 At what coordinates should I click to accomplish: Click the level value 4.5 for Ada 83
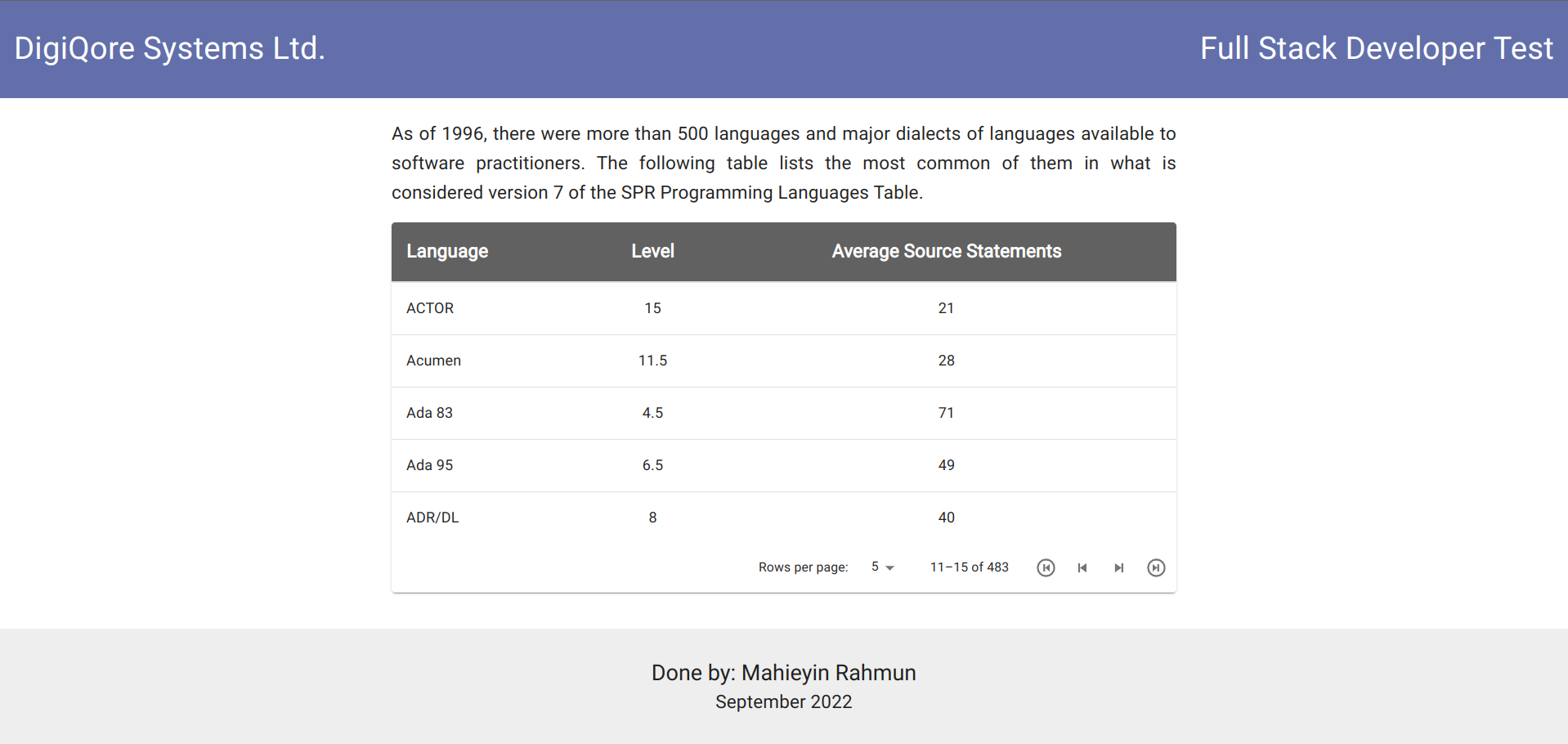(652, 413)
